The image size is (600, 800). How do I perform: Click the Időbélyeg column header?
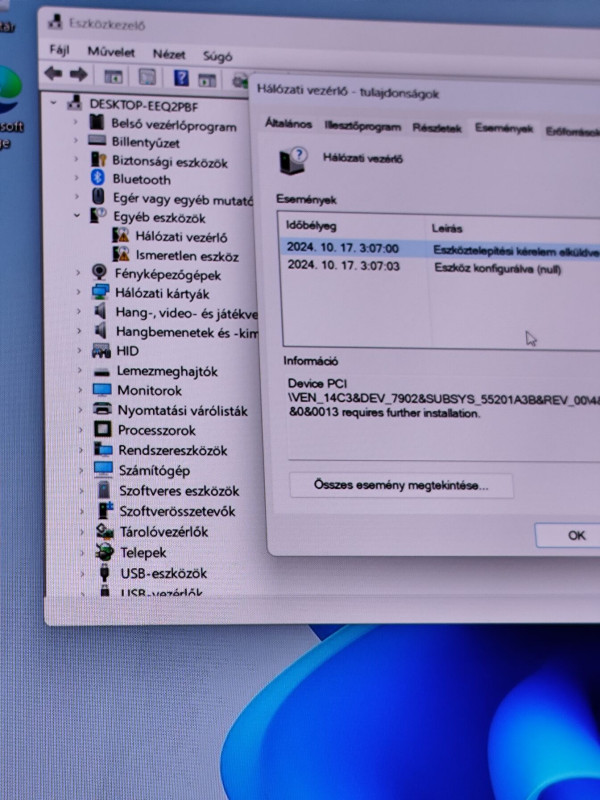point(353,226)
